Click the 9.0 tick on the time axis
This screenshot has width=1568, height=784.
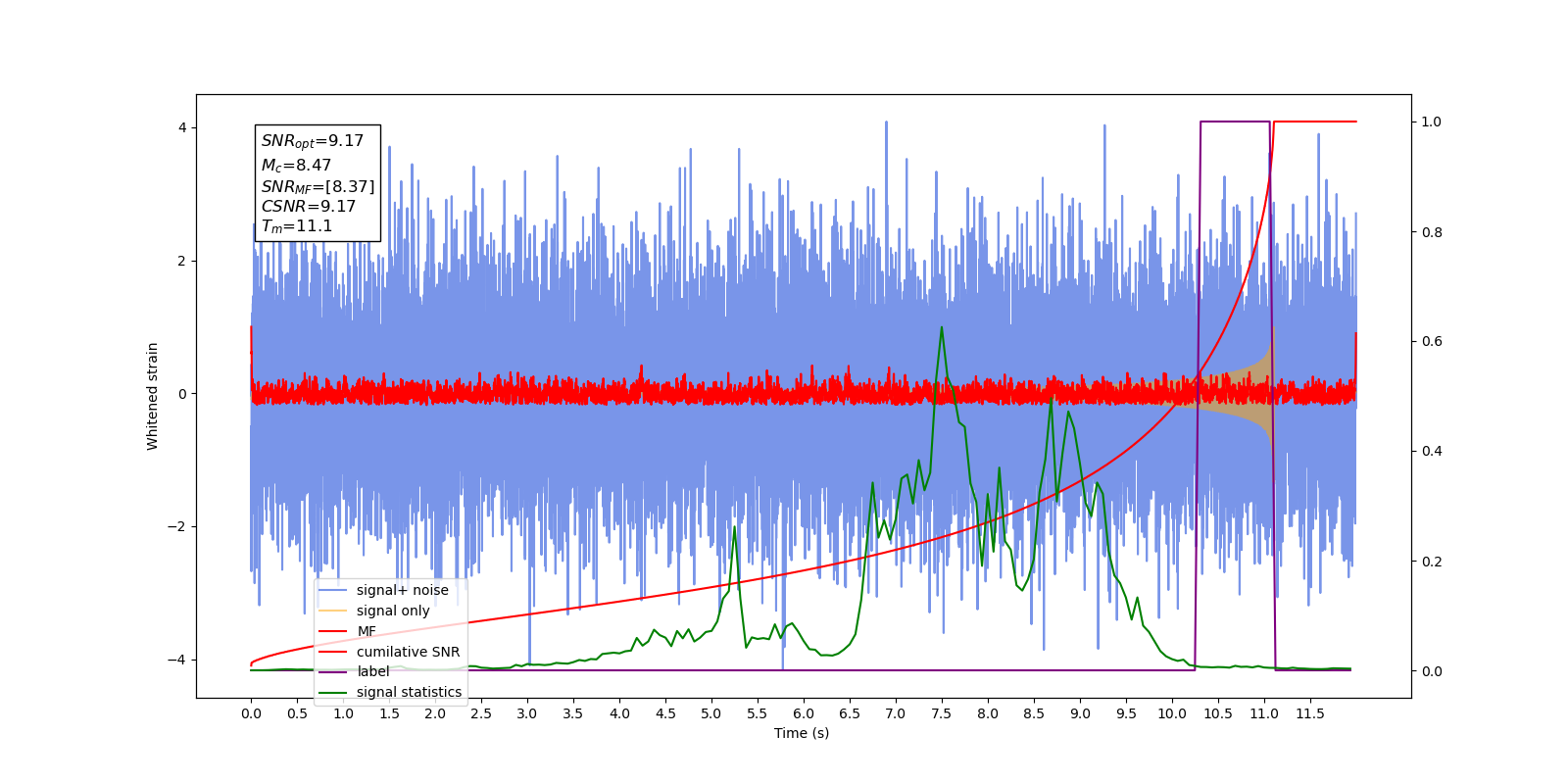(1080, 713)
